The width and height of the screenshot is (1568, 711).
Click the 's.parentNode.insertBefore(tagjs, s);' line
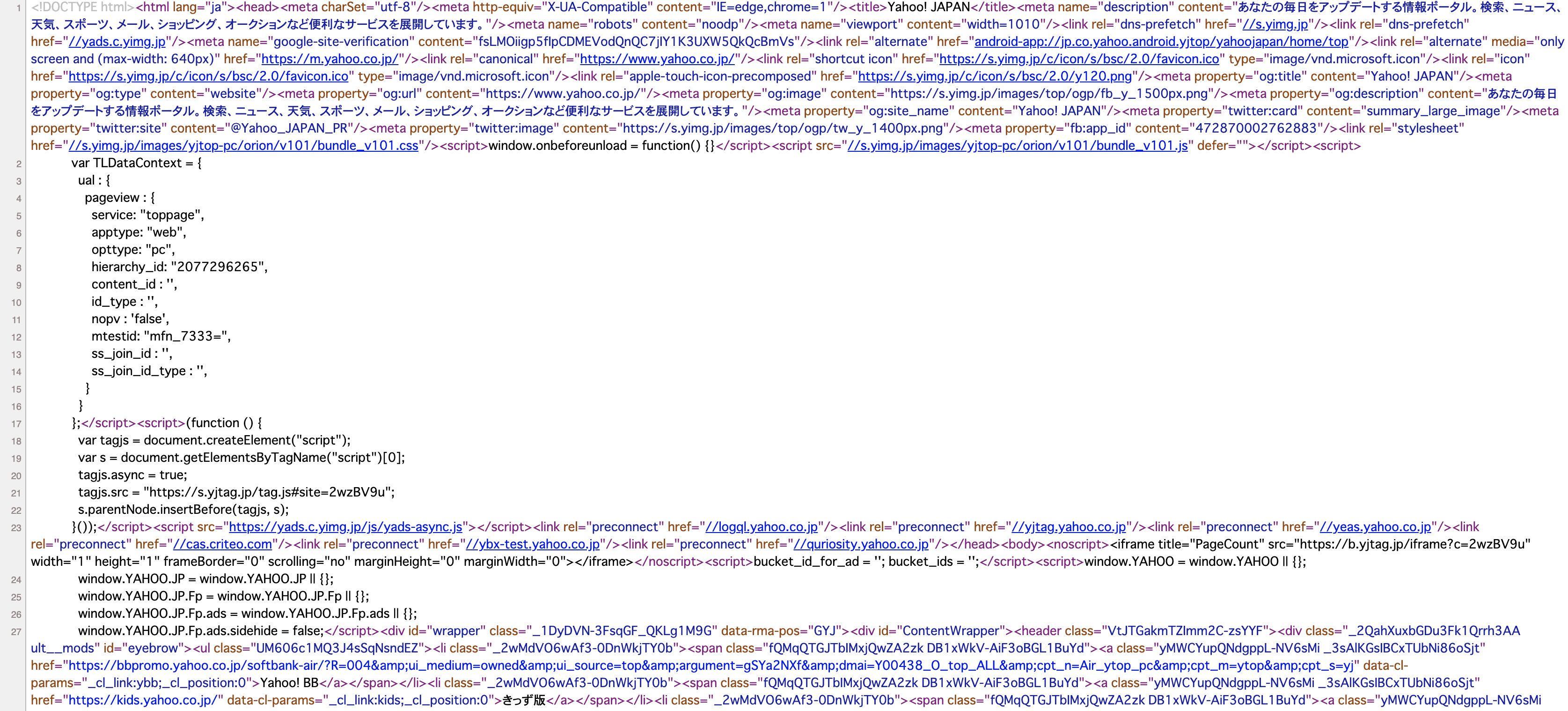point(183,510)
